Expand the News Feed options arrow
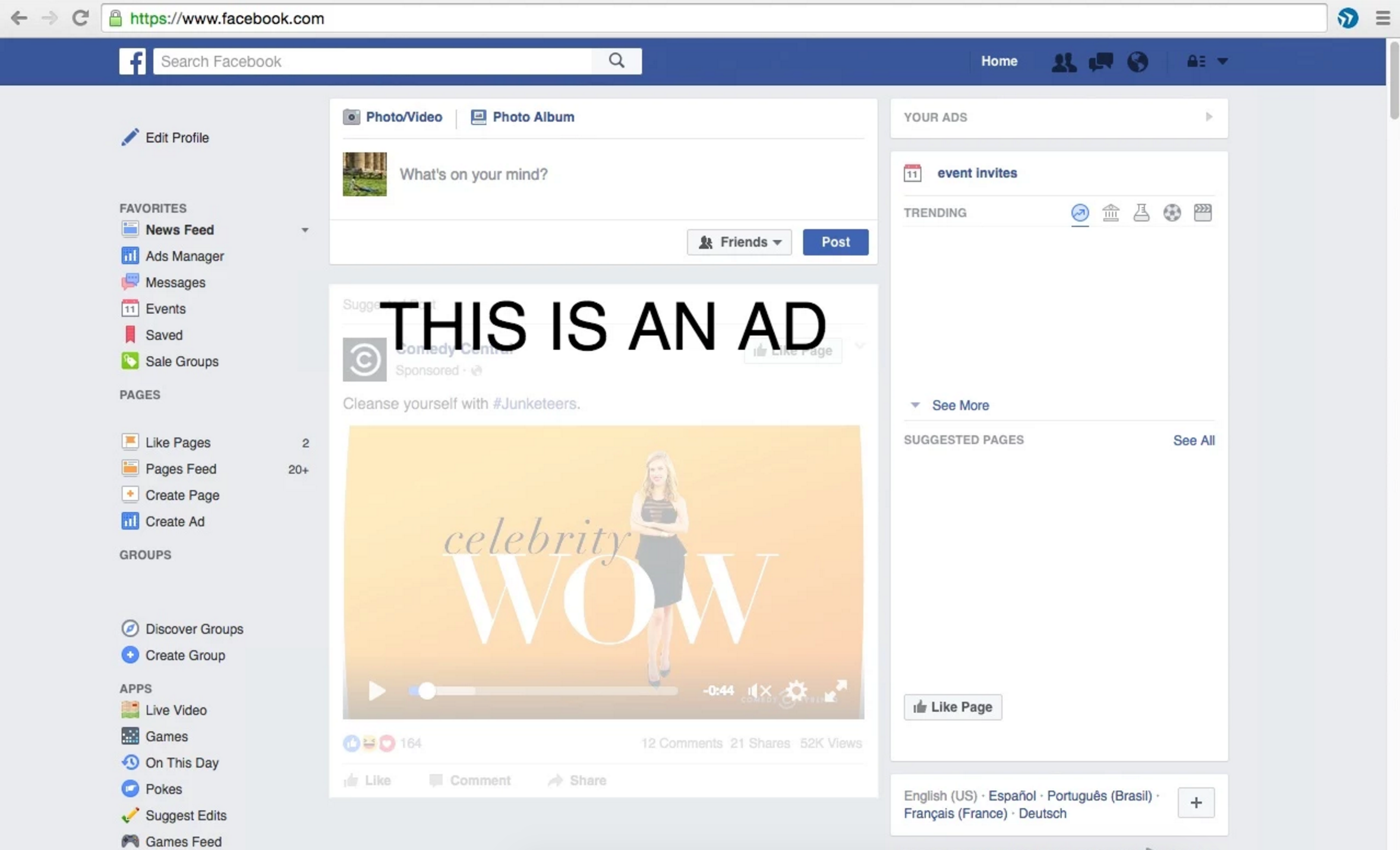Viewport: 1400px width, 850px height. point(305,230)
